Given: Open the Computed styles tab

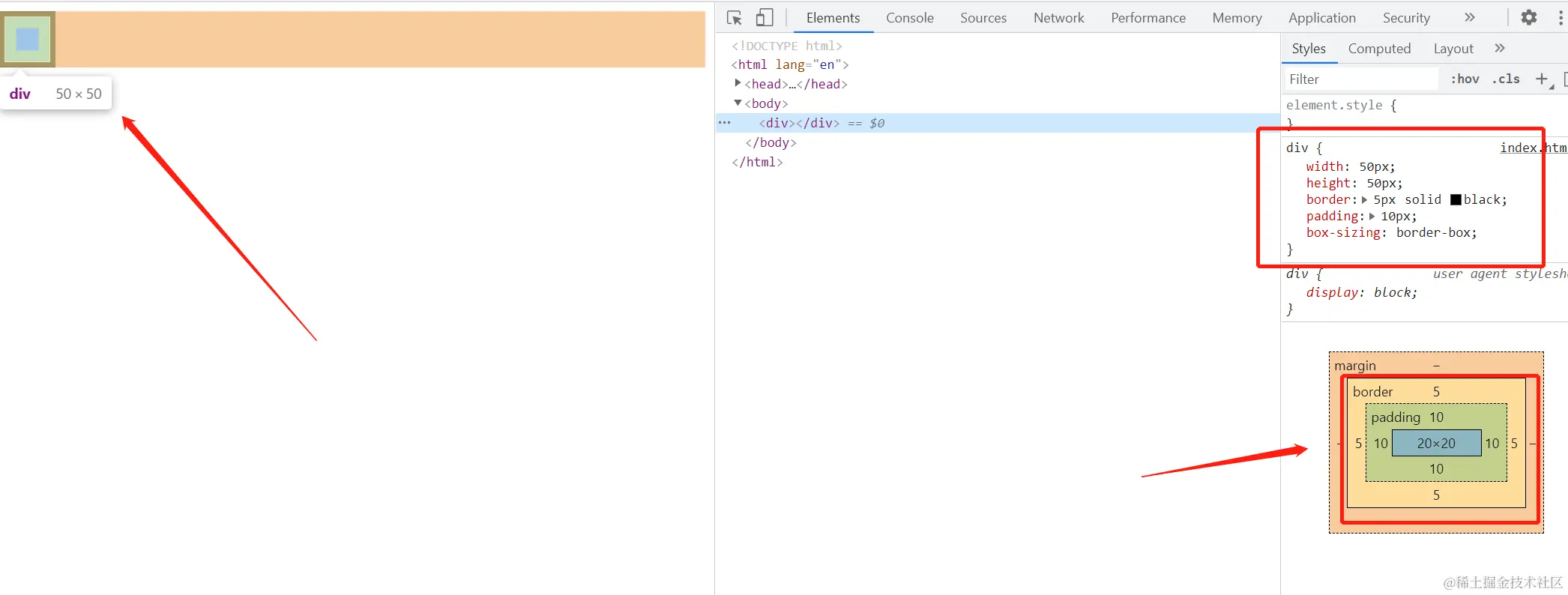Looking at the screenshot, I should (x=1379, y=49).
